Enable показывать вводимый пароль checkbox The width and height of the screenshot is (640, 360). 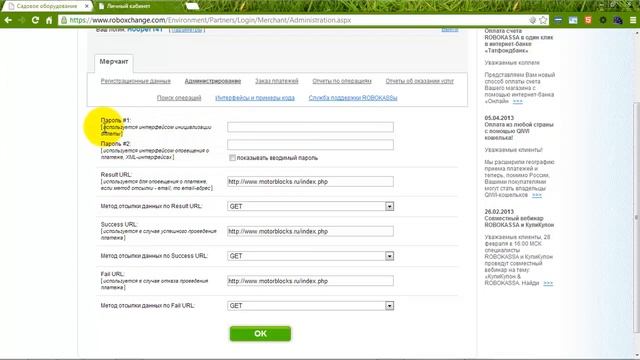[232, 158]
